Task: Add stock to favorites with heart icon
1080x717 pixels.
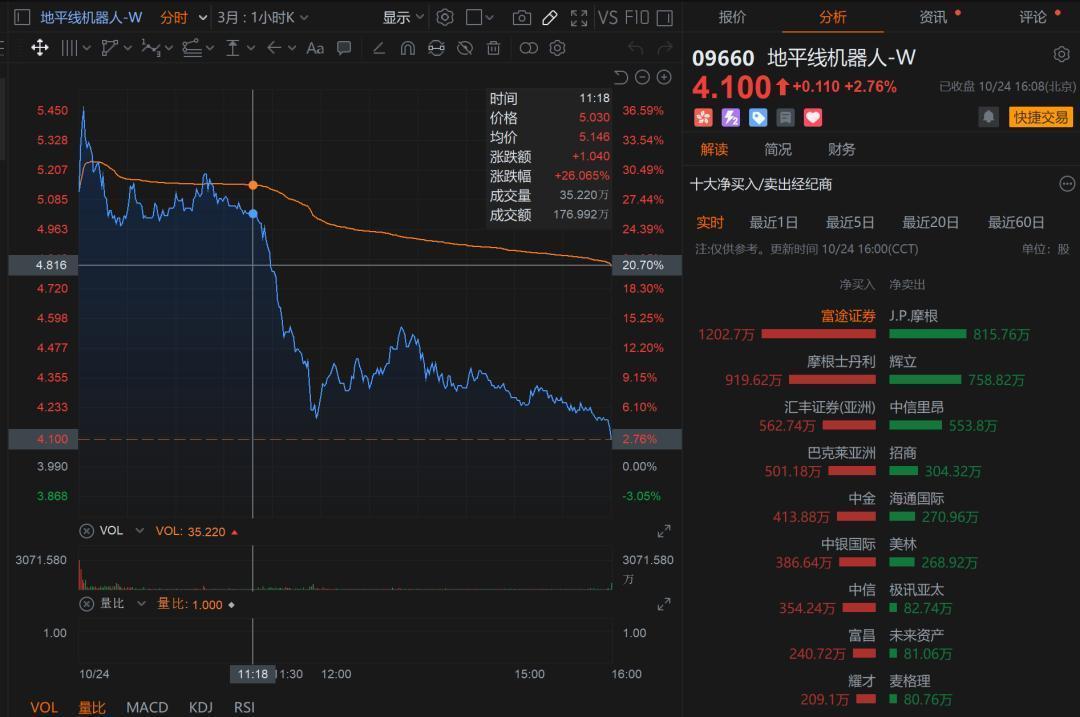Action: [813, 118]
